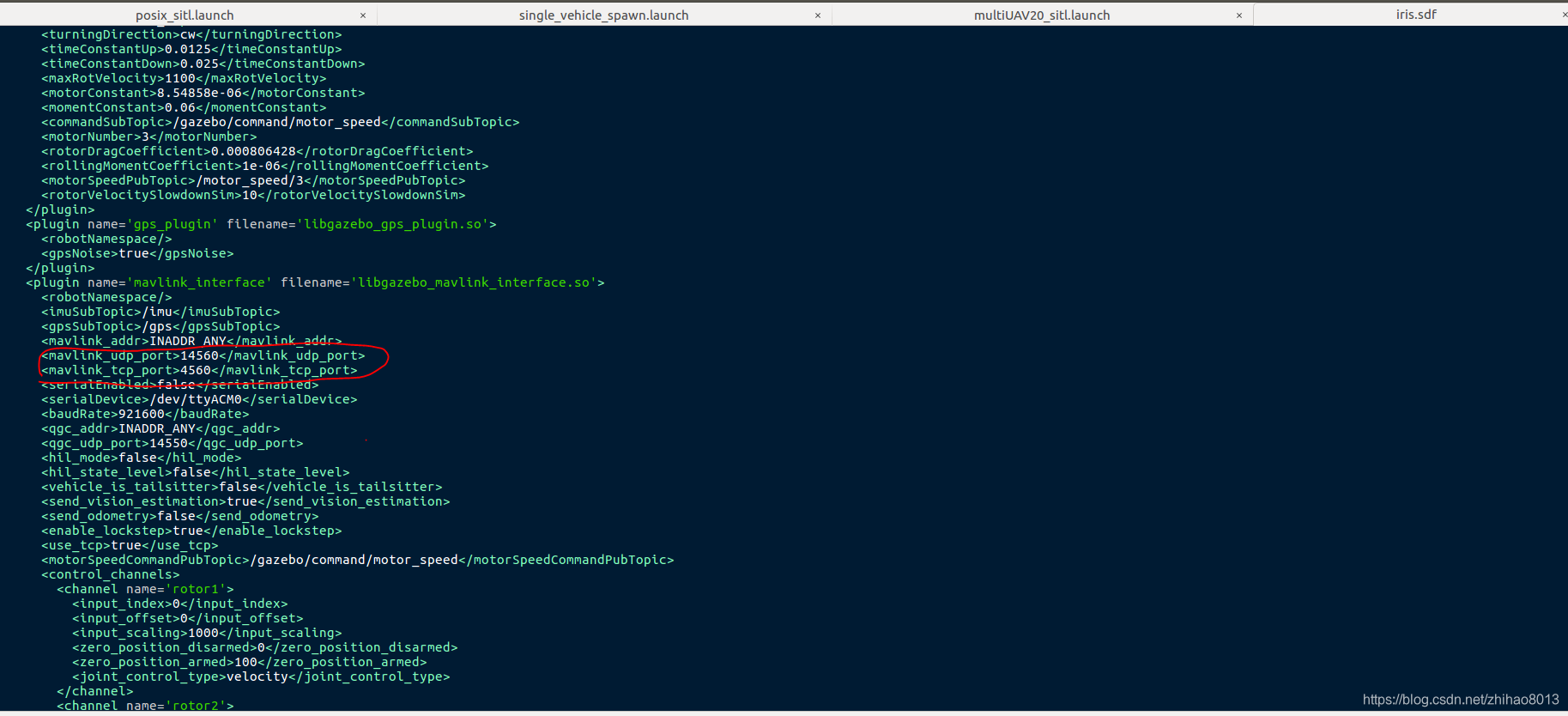This screenshot has width=1568, height=716.
Task: Click the rotorDragCoefficient line
Action: point(257,151)
